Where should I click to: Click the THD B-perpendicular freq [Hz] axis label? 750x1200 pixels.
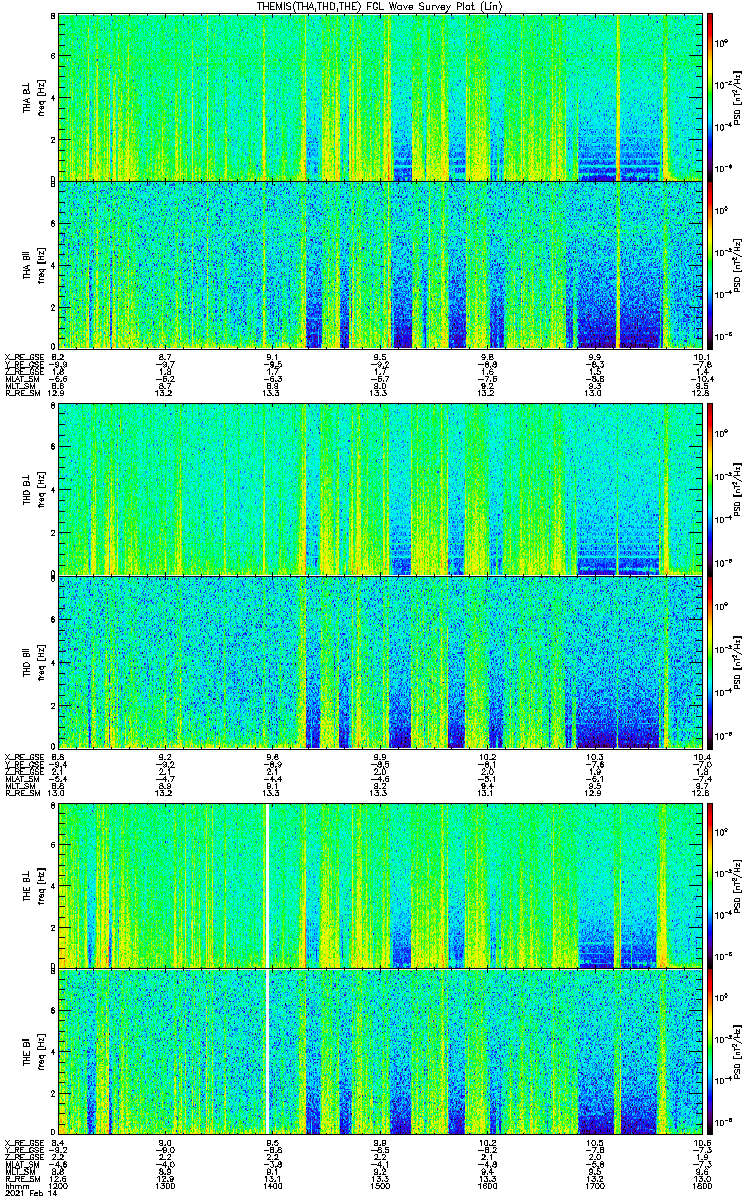tap(40, 489)
